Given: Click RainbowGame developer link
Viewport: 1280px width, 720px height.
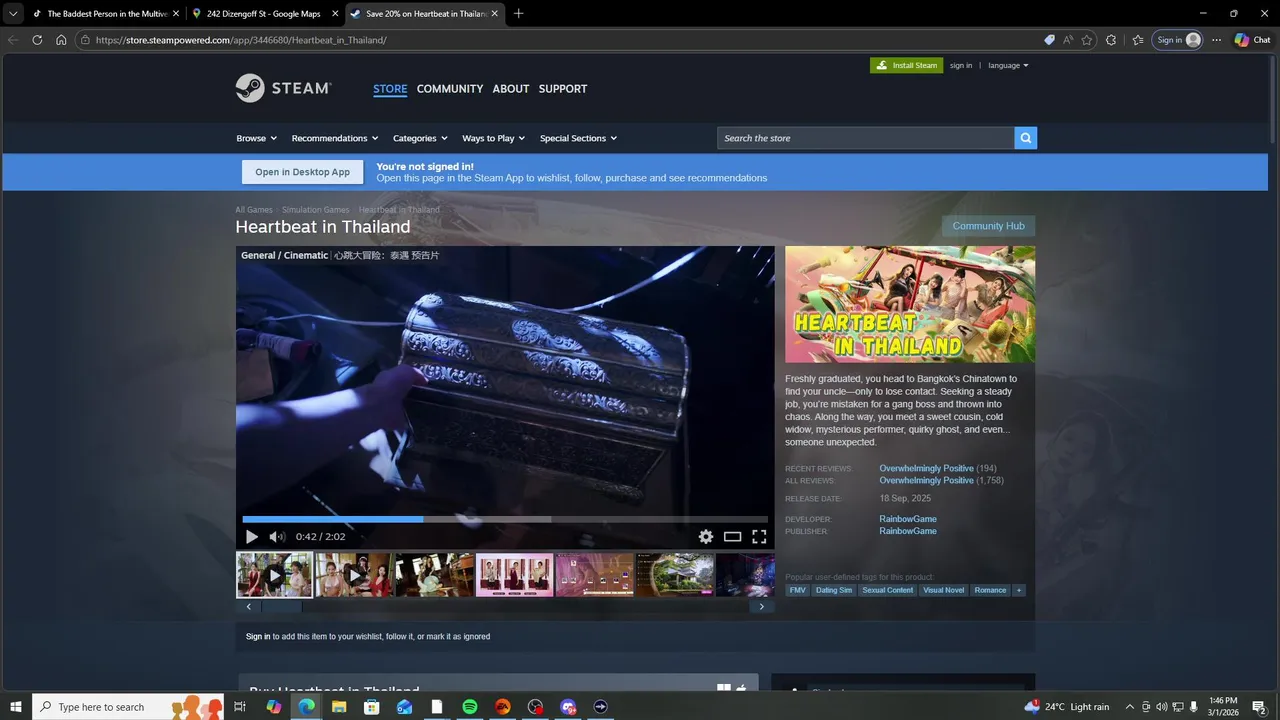Looking at the screenshot, I should [908, 519].
